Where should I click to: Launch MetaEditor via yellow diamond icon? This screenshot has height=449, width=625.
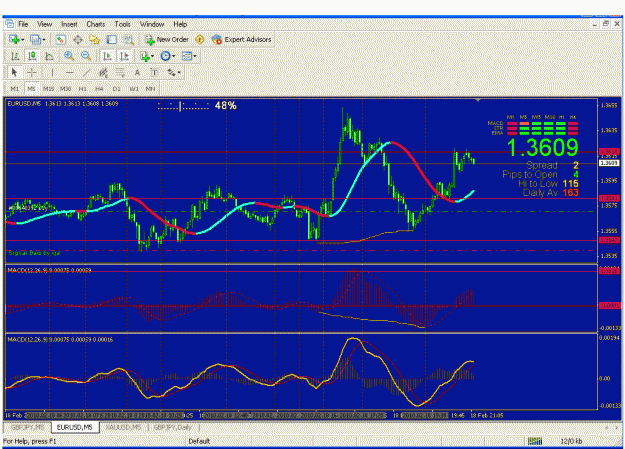tap(200, 39)
